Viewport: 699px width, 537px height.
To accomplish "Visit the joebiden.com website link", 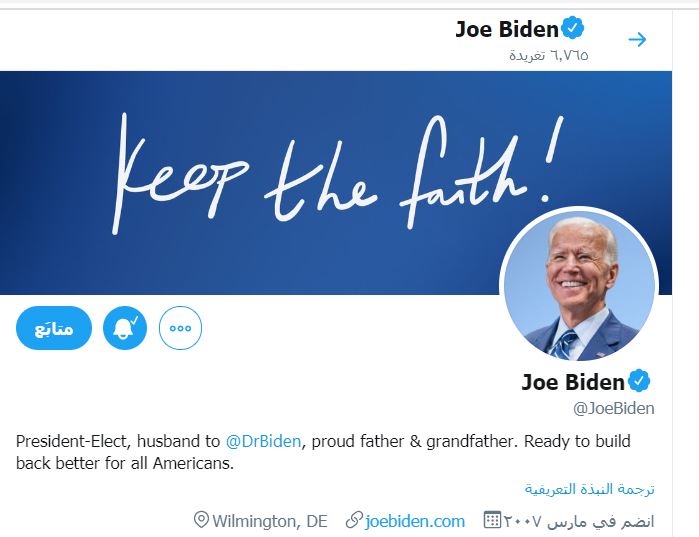I will (415, 521).
